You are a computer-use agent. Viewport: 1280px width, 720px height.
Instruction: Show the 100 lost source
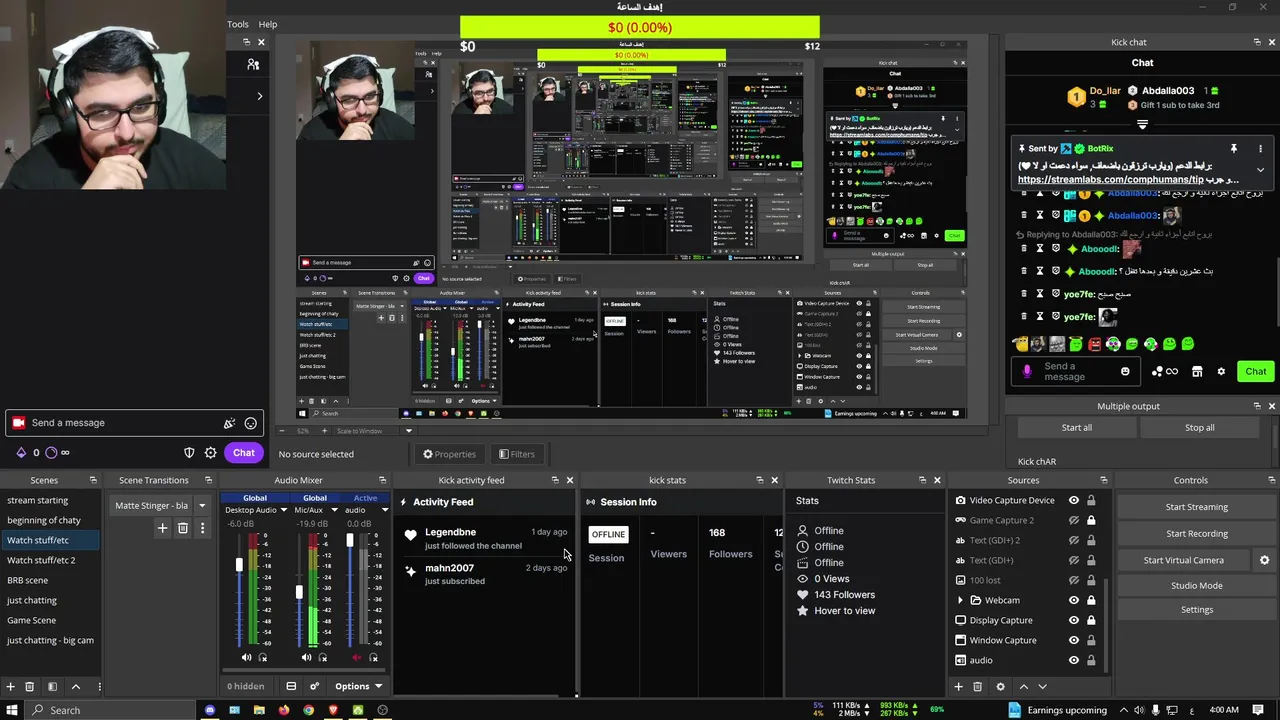(1074, 580)
